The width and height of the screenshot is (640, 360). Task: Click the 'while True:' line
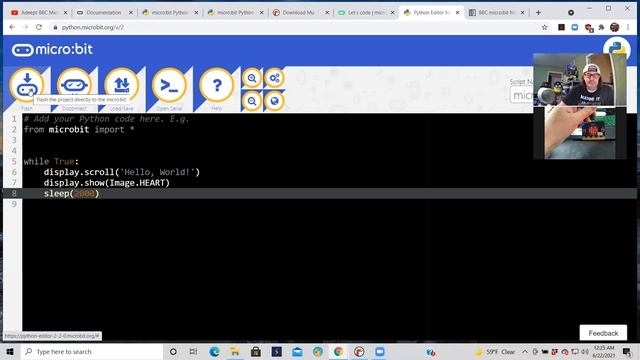tap(51, 162)
